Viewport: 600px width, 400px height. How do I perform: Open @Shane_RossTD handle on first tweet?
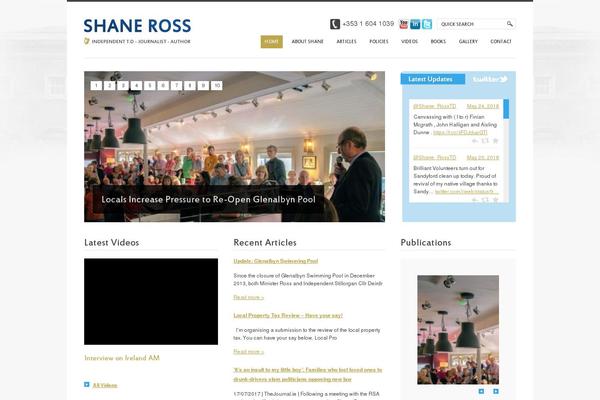434,106
